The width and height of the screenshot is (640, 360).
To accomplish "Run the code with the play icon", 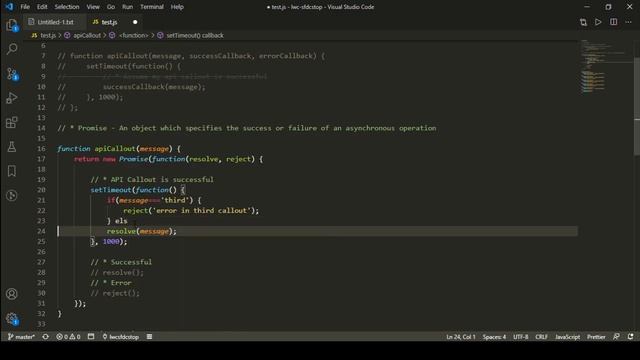I will pos(598,22).
